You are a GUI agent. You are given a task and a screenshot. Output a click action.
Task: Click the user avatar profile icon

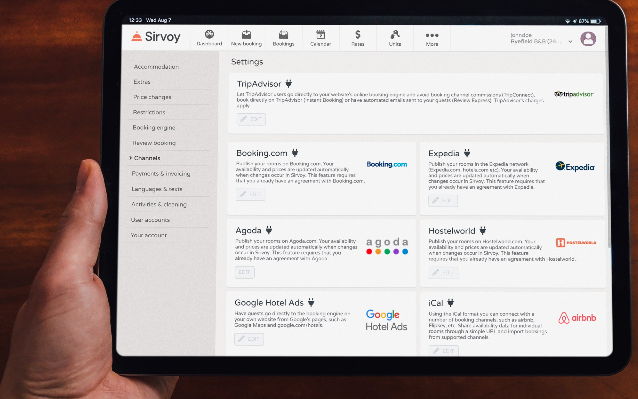point(588,39)
